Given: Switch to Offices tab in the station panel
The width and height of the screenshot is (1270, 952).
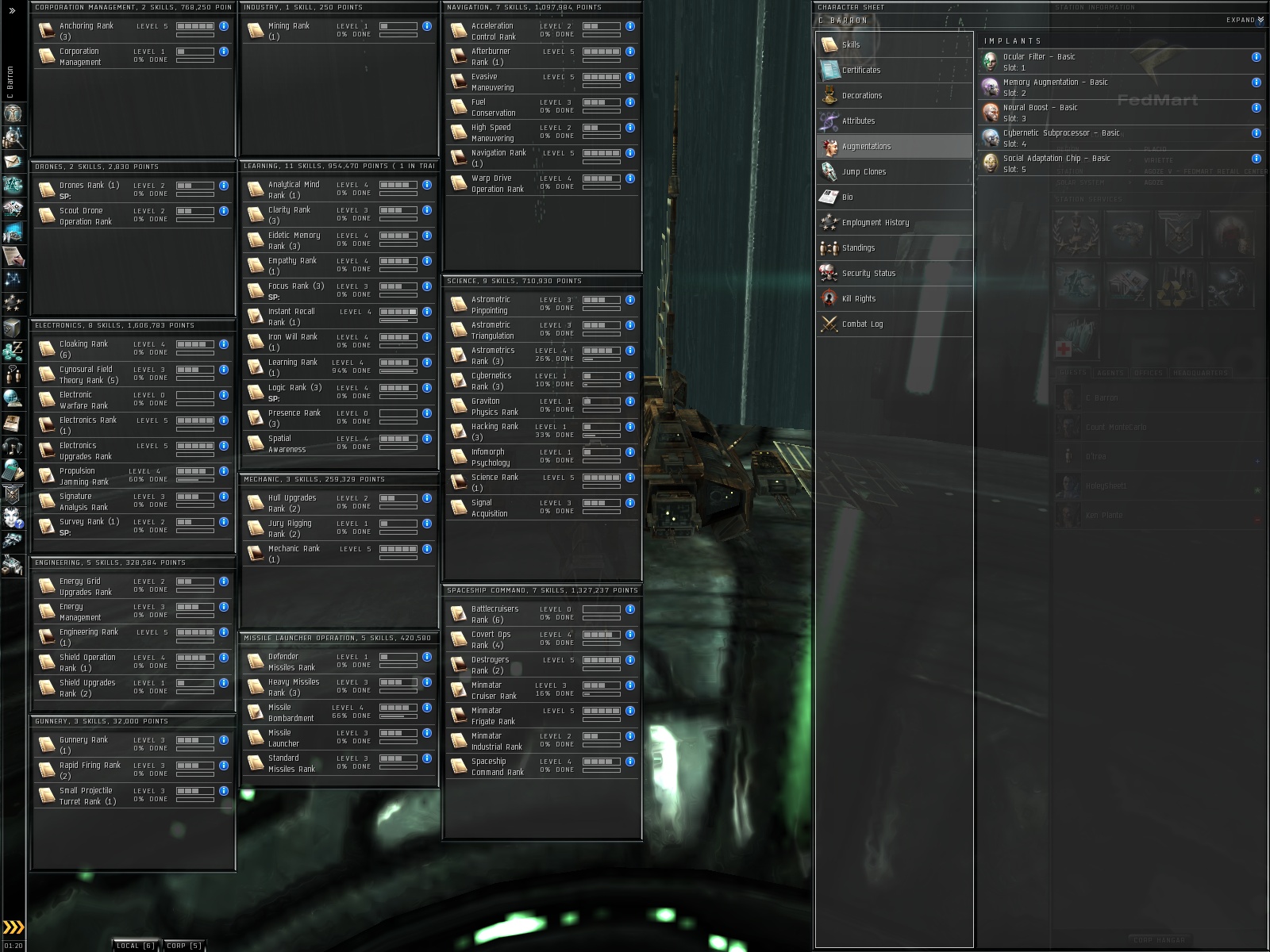Looking at the screenshot, I should 1148,373.
